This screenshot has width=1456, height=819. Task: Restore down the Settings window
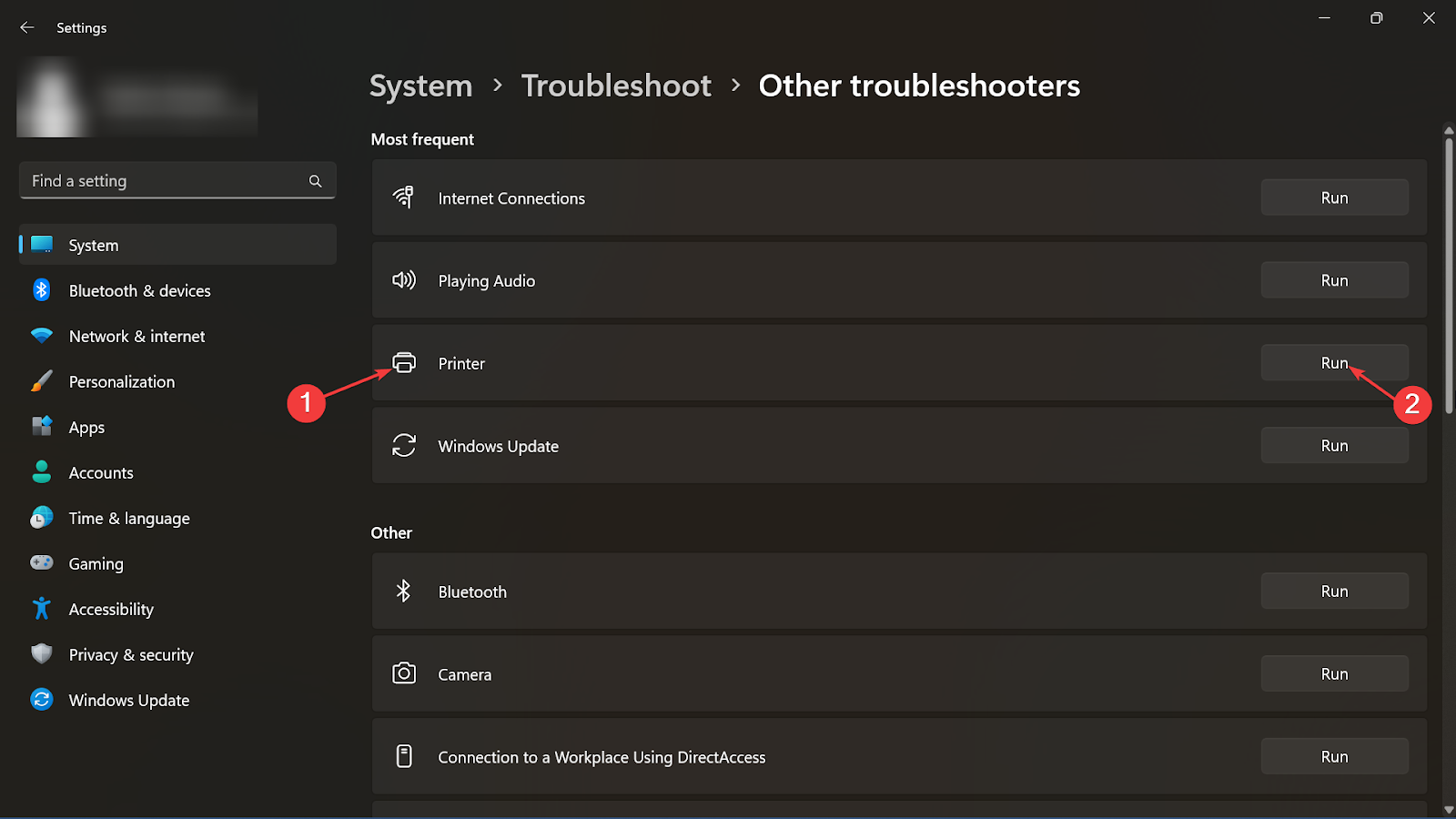click(1377, 18)
